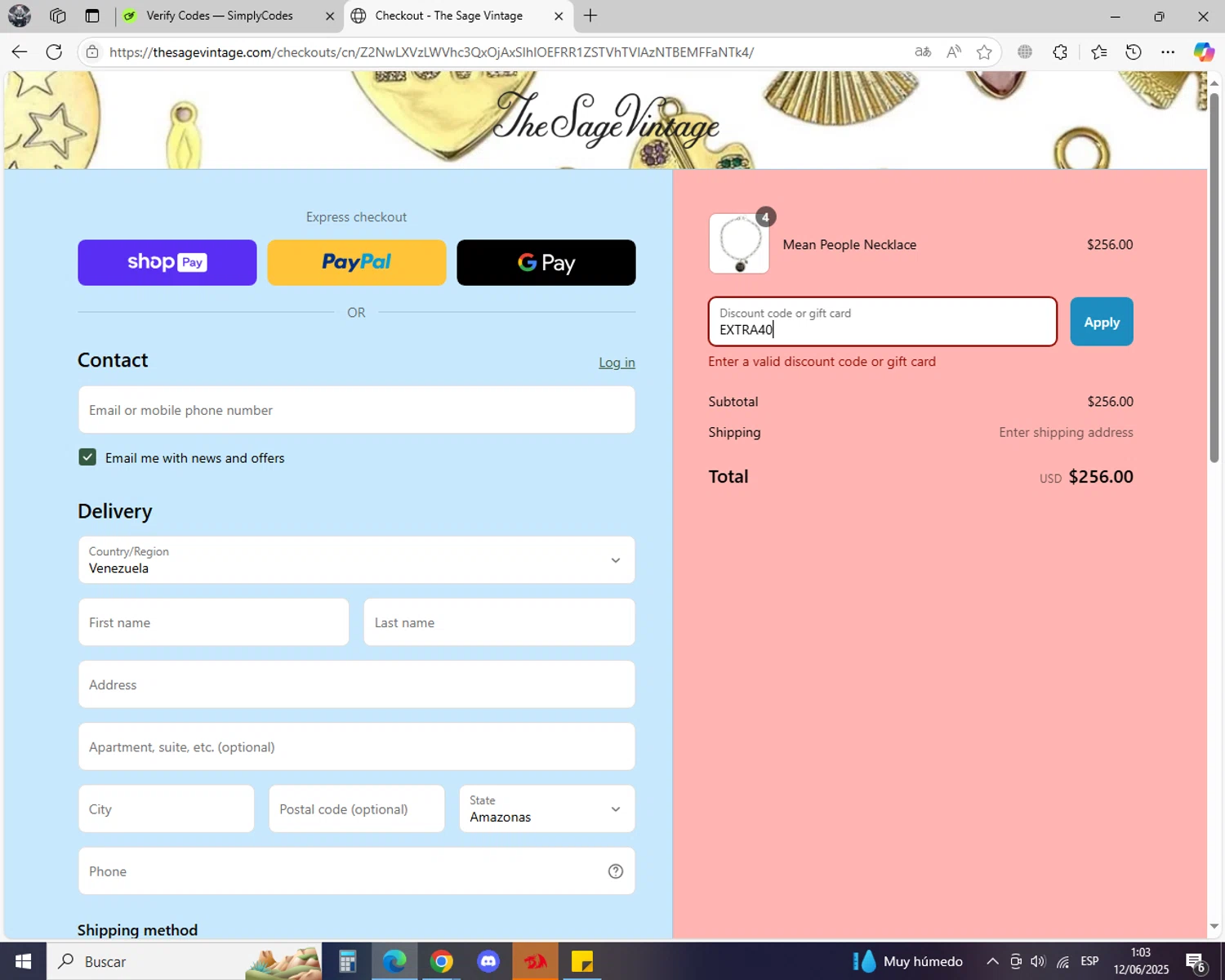Close the Checkout The Sage Vintage tab

(x=559, y=16)
